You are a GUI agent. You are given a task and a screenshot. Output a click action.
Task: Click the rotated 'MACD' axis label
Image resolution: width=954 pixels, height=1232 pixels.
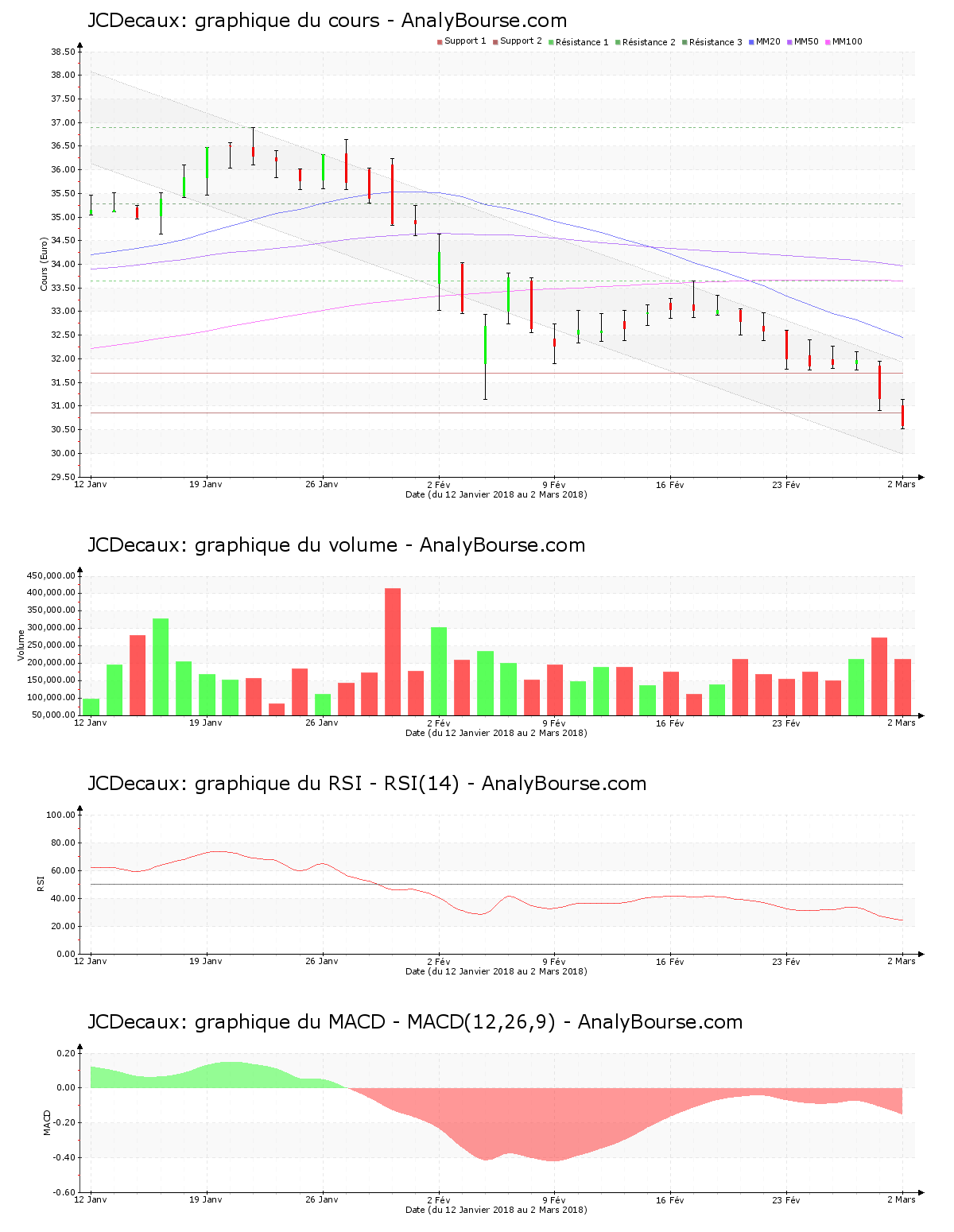click(x=47, y=1122)
